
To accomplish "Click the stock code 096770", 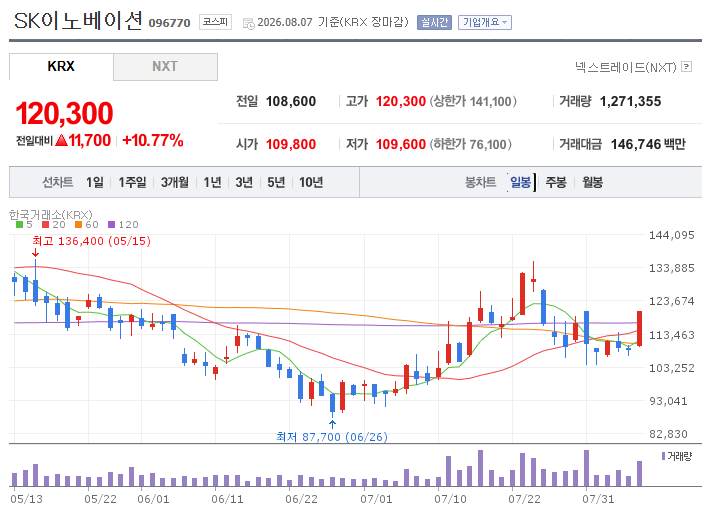I will (169, 23).
